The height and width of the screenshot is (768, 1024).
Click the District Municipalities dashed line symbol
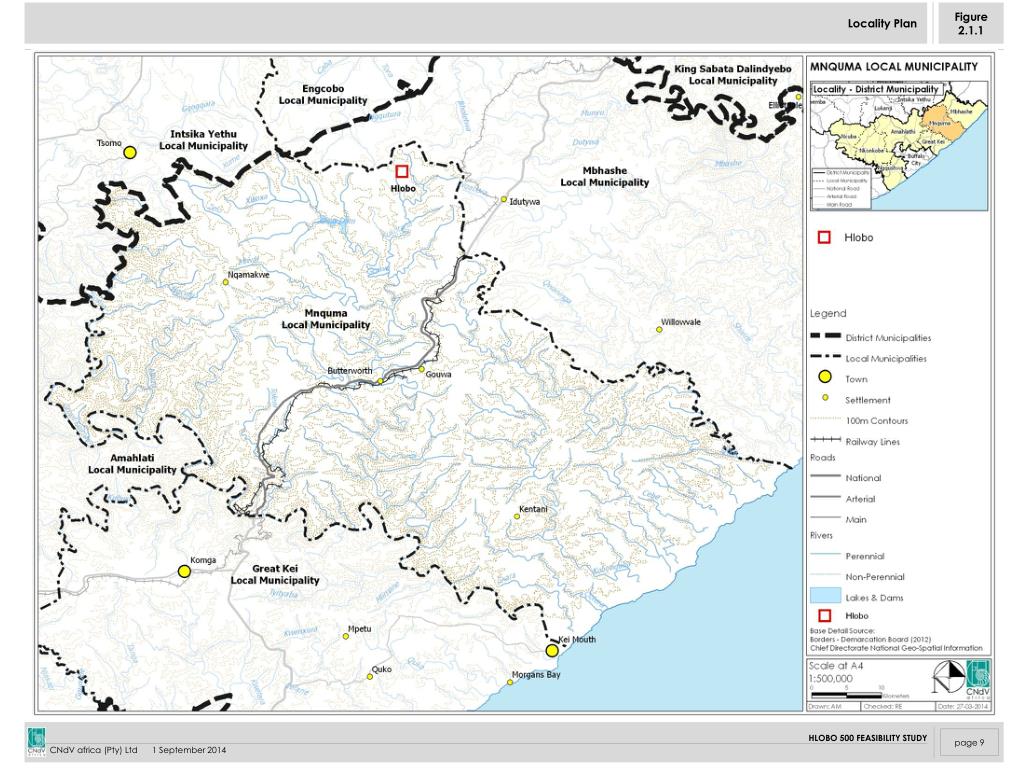[x=825, y=336]
